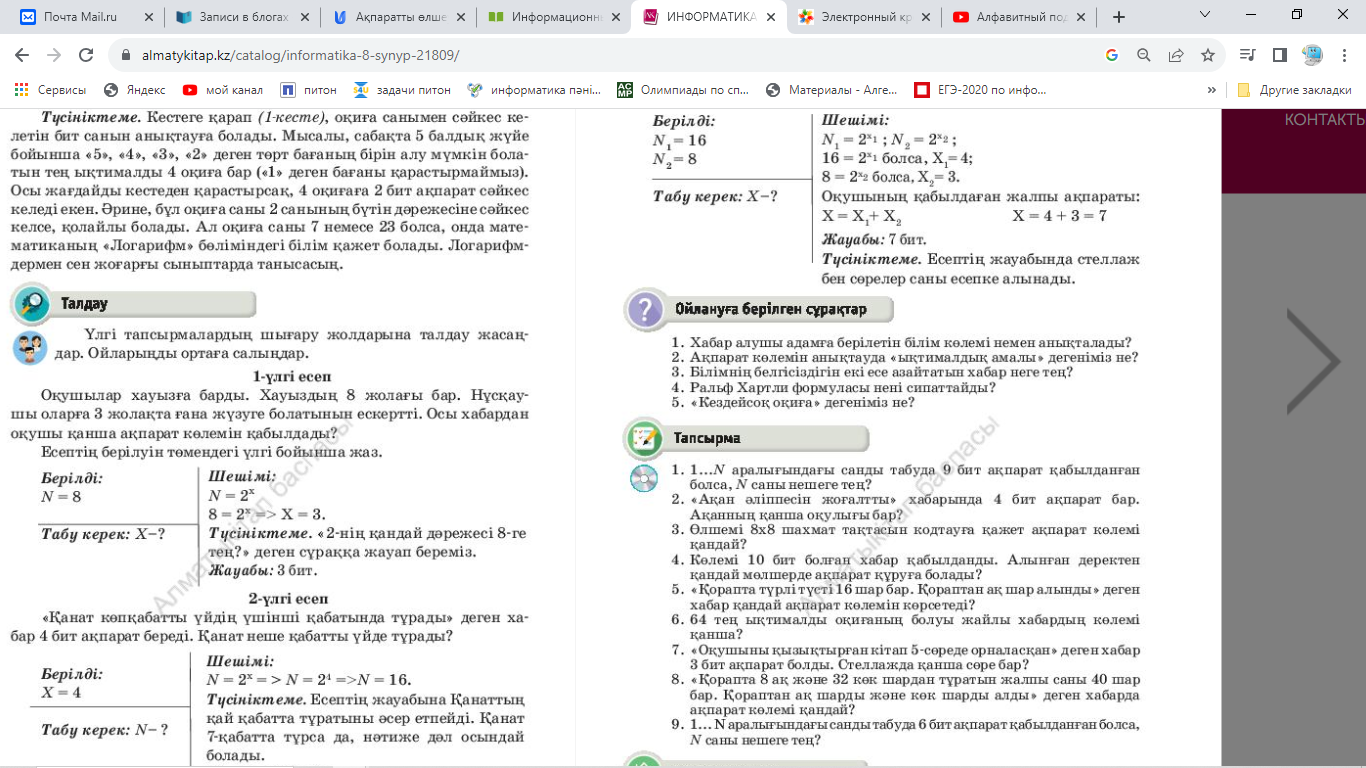Go forward with the browser arrow
Screen dimensions: 1366x768
54,55
